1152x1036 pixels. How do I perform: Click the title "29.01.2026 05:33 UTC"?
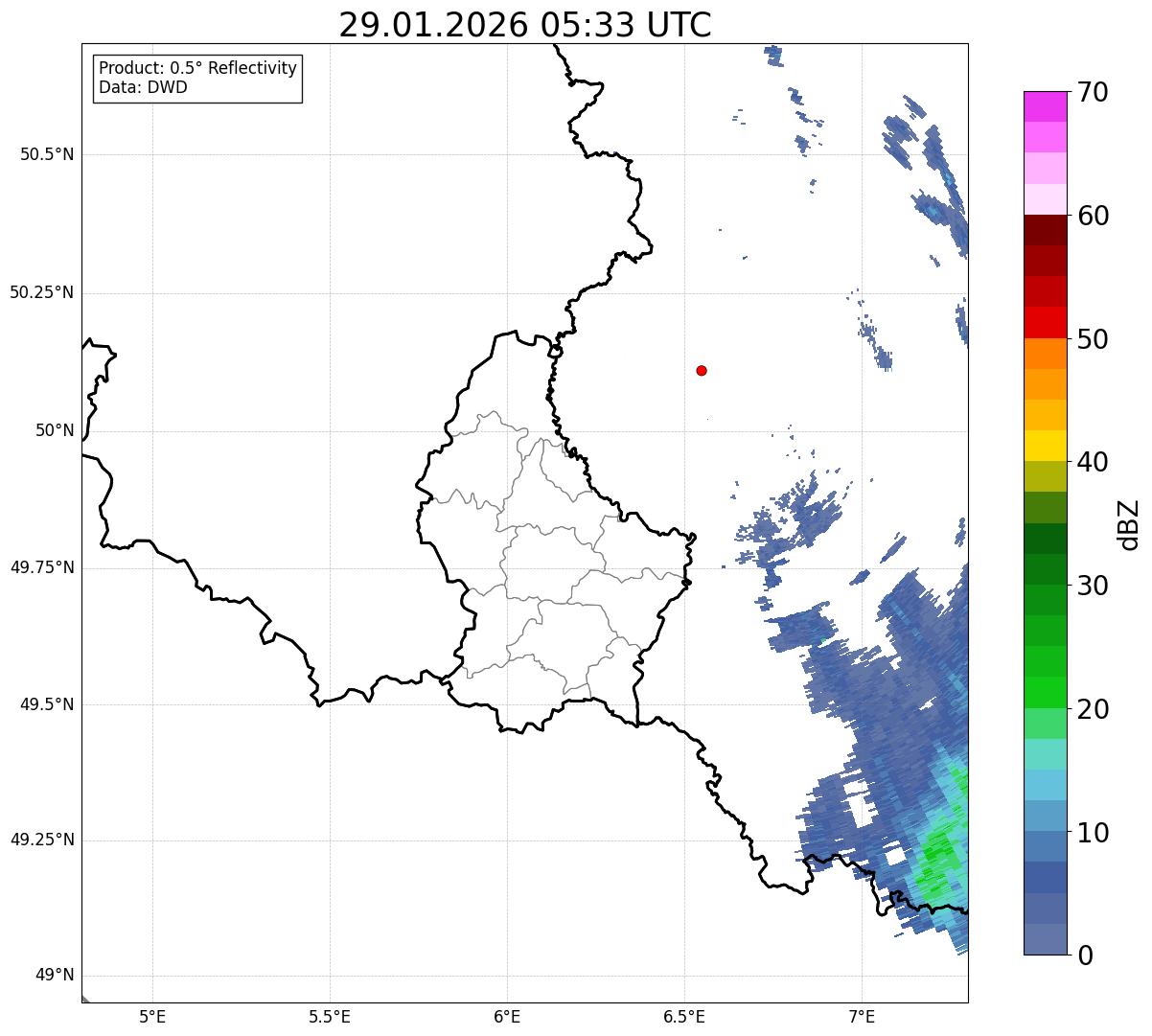525,25
